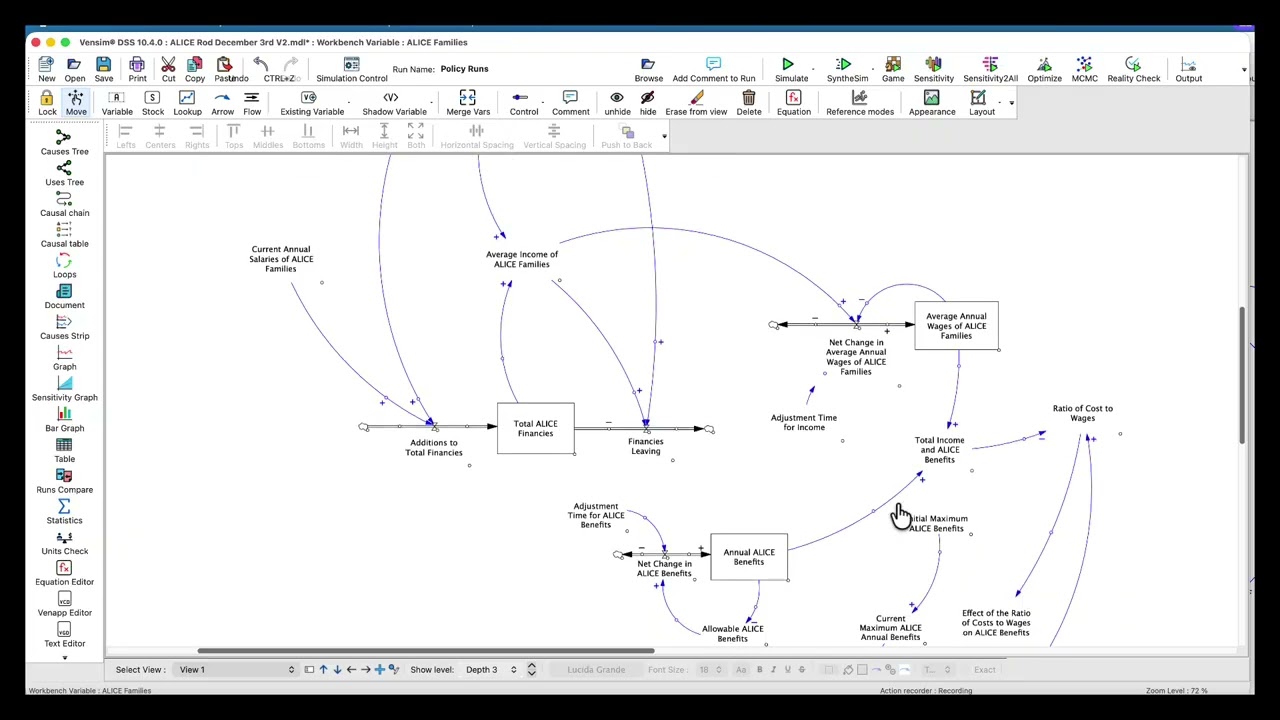
Task: Toggle the Move sketch mode
Action: (x=76, y=103)
